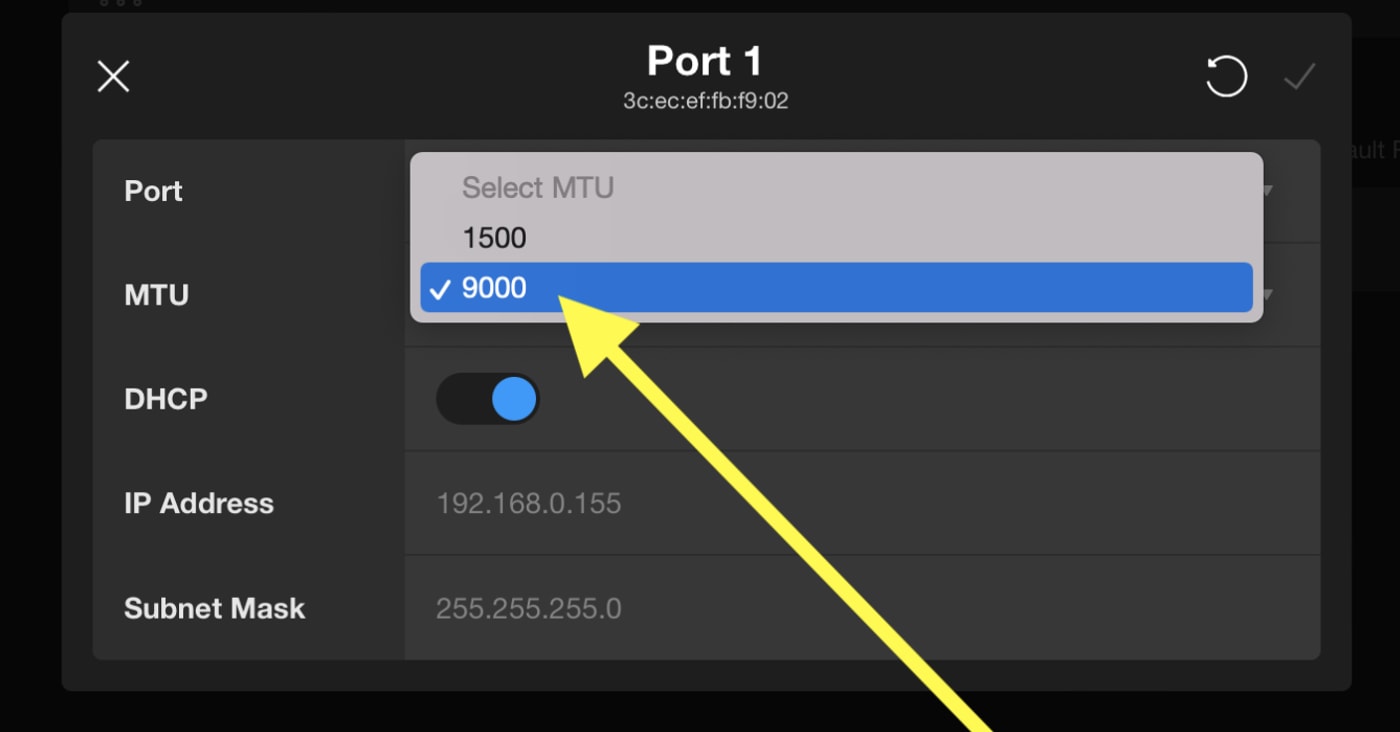The width and height of the screenshot is (1400, 732).
Task: Toggle the DHCP switch
Action: pos(488,399)
